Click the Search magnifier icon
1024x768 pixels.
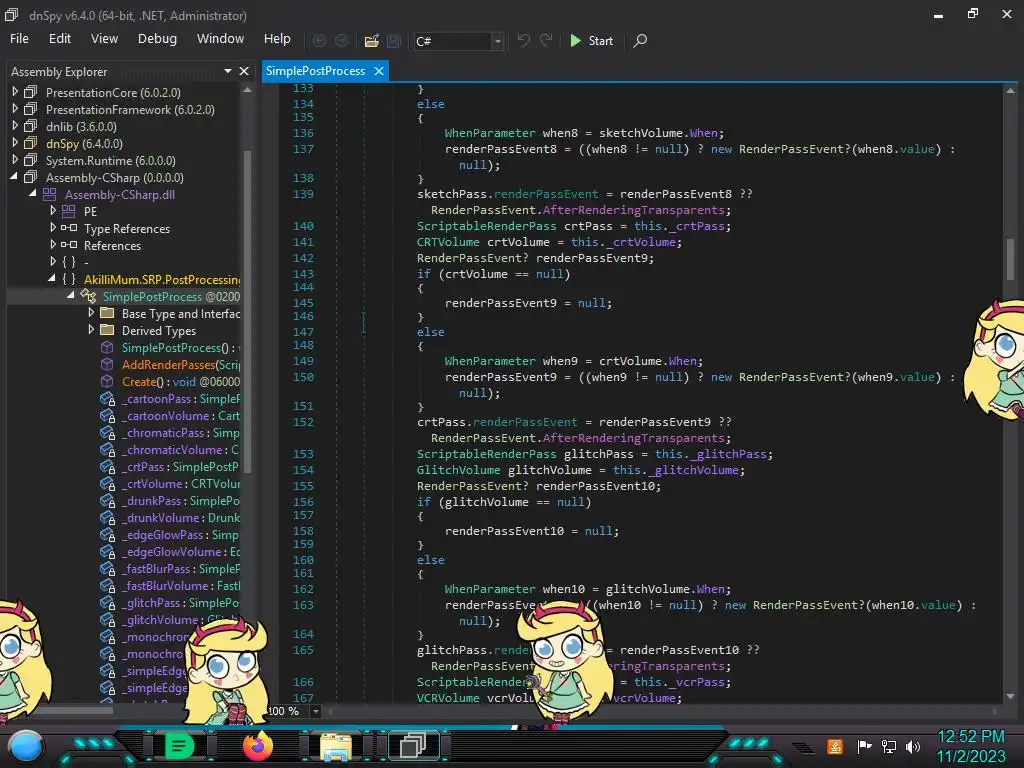pos(641,40)
